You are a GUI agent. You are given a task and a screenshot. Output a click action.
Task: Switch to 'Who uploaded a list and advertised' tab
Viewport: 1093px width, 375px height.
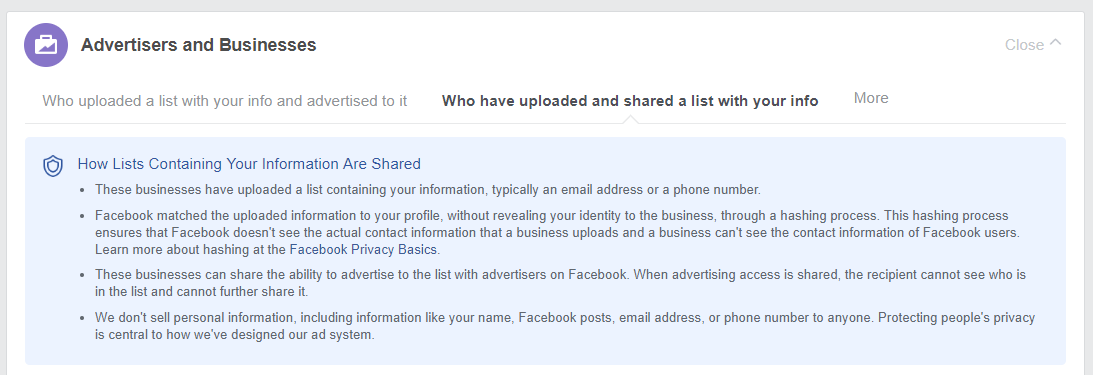coord(224,100)
